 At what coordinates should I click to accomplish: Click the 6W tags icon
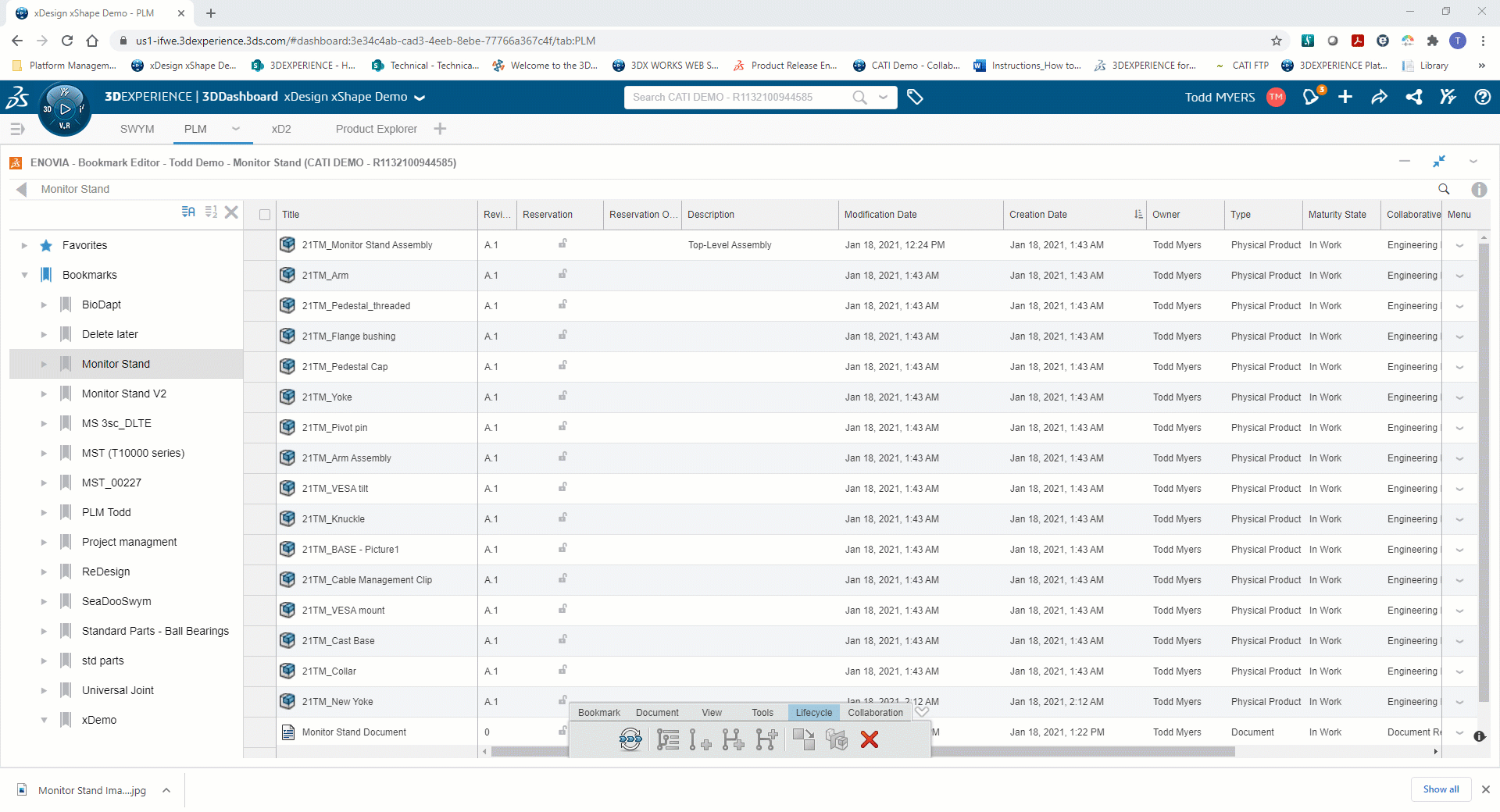[915, 97]
